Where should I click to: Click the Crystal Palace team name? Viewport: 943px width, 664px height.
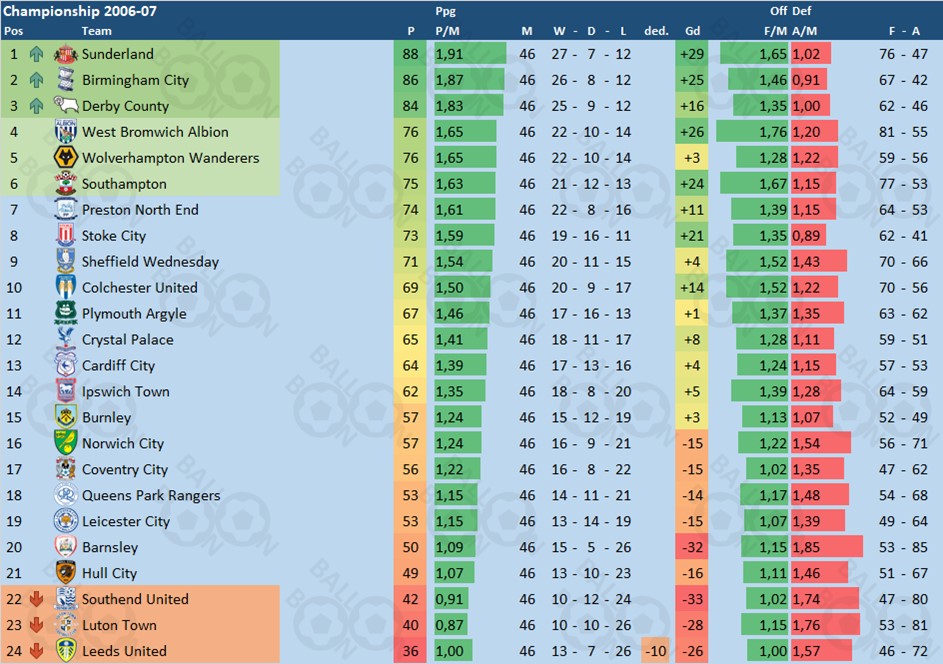[127, 340]
